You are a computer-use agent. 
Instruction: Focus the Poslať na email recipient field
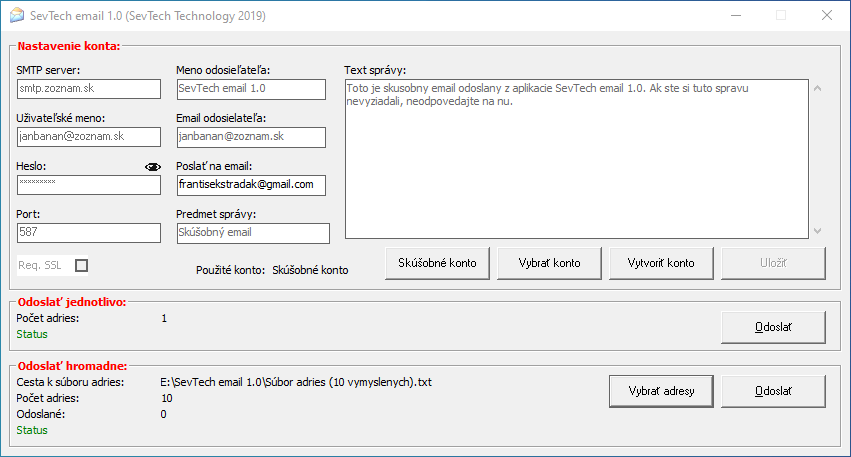point(251,185)
